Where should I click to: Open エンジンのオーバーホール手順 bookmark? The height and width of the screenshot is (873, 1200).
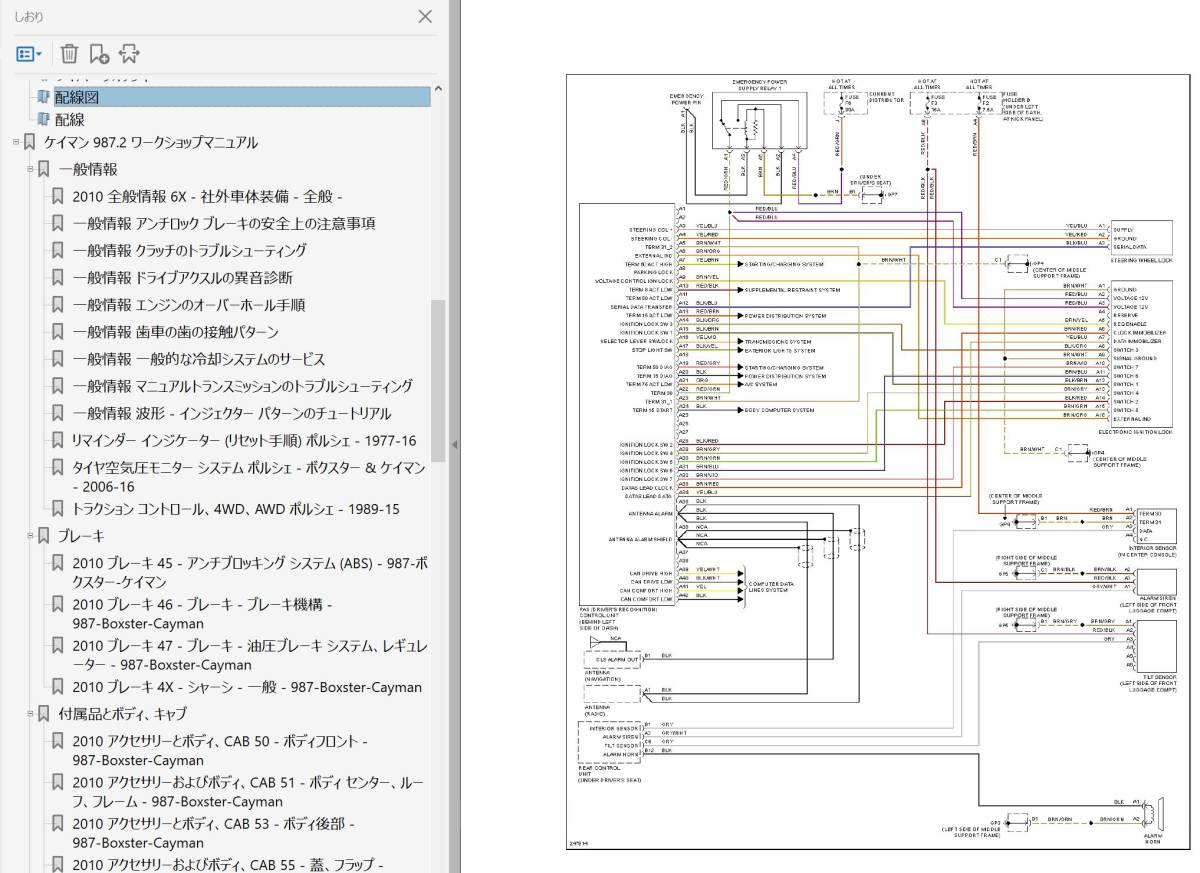pos(188,304)
